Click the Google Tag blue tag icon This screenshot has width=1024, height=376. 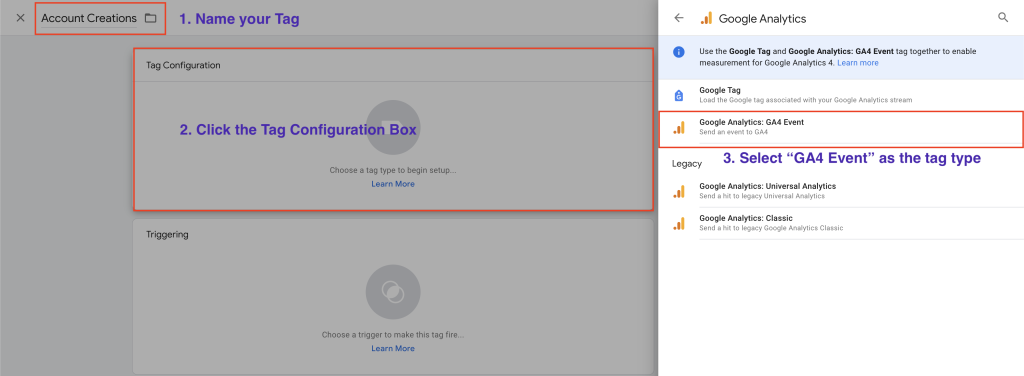pos(679,95)
